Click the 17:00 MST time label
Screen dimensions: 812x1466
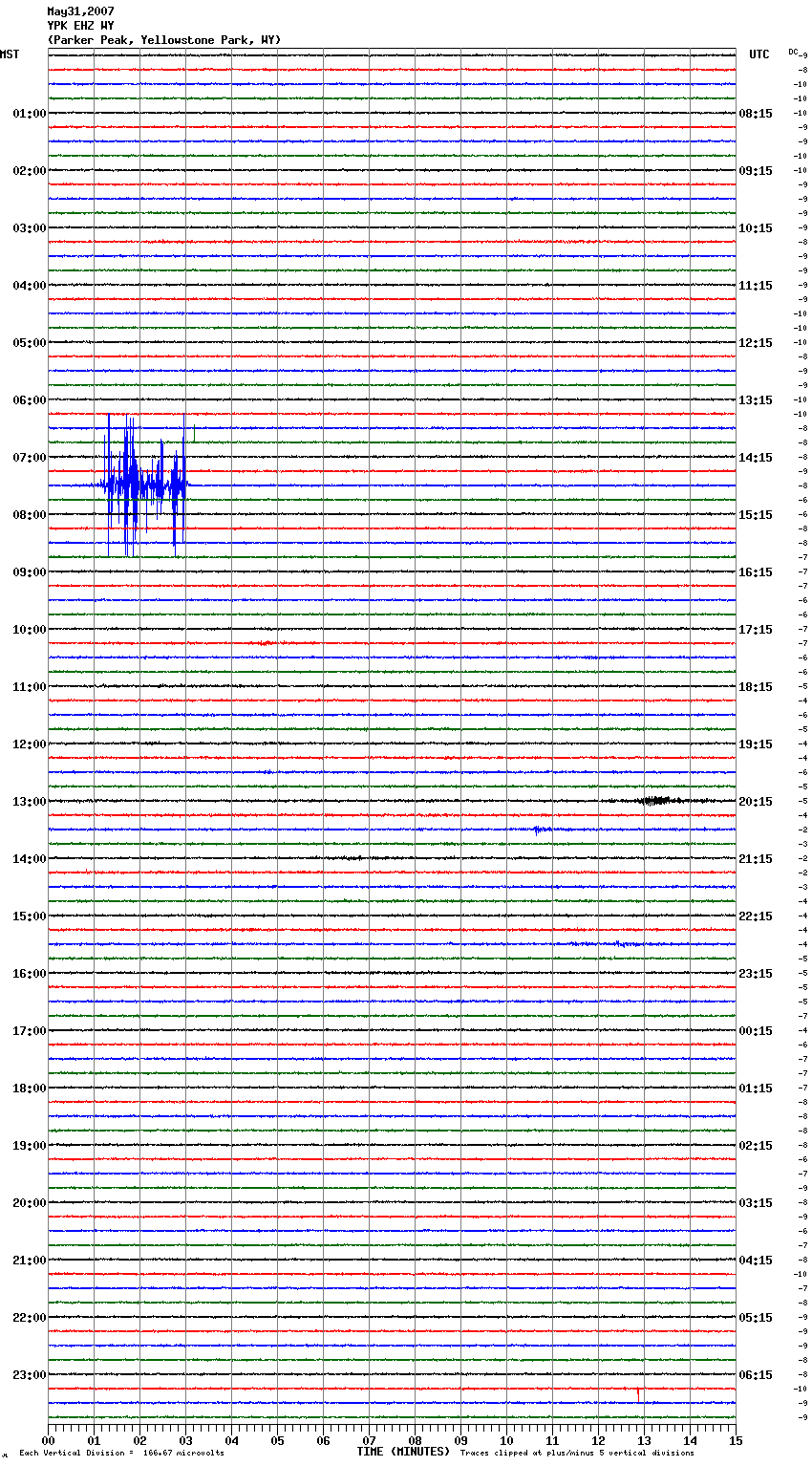[x=30, y=1031]
